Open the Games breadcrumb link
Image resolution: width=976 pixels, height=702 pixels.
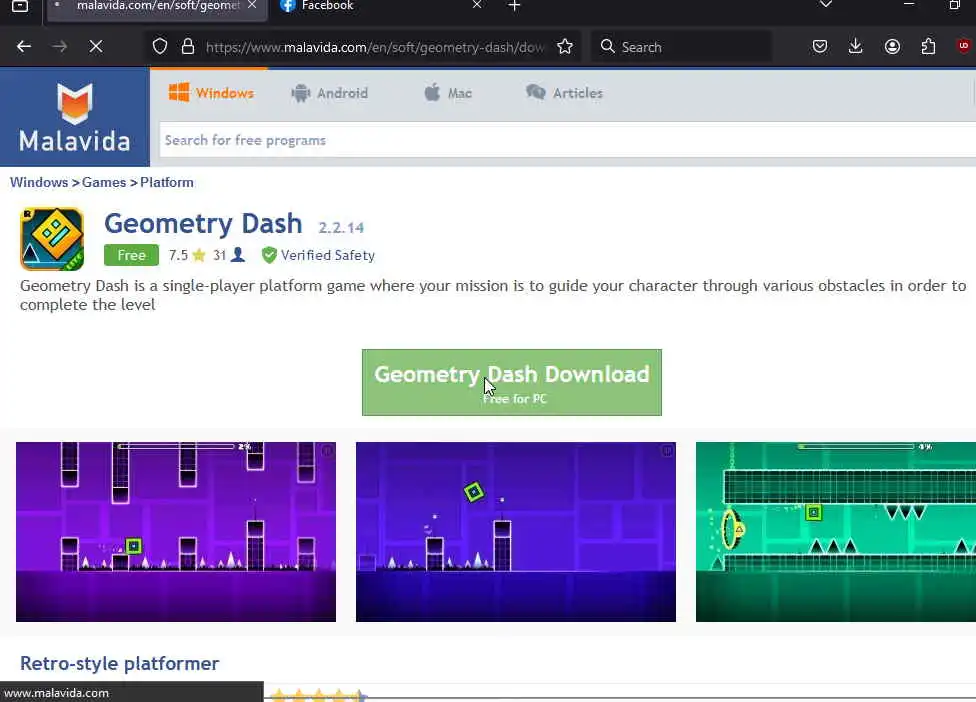click(x=104, y=182)
